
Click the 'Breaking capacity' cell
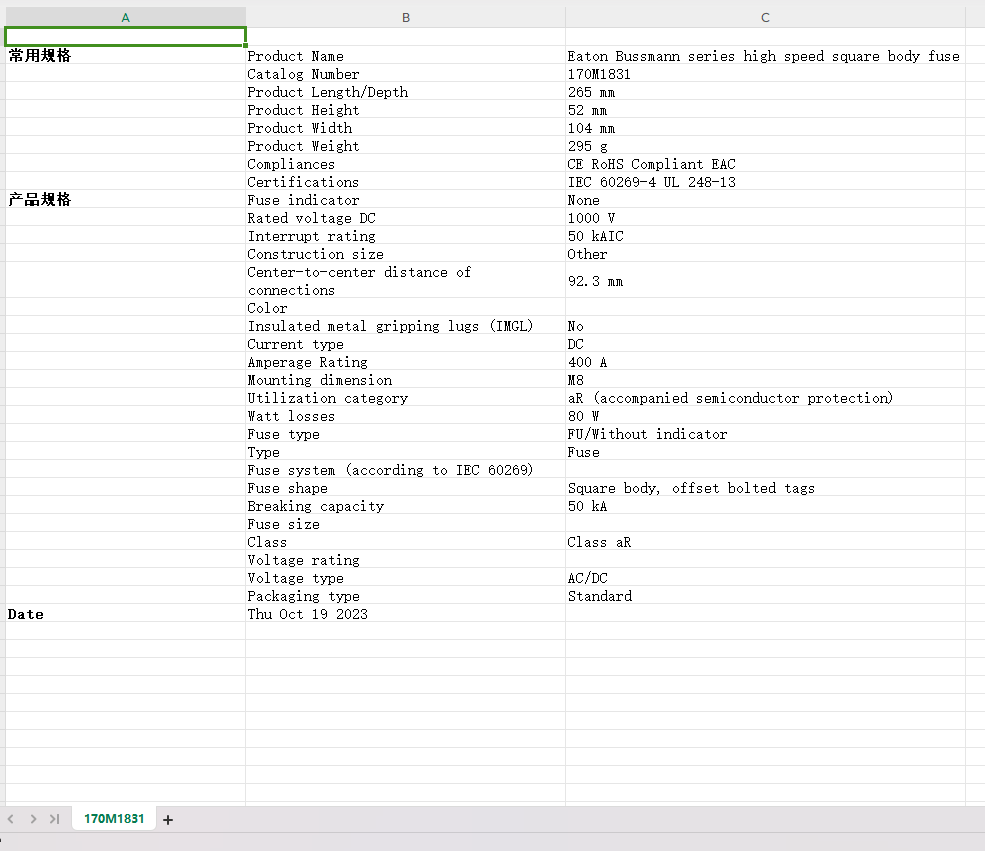[406, 506]
